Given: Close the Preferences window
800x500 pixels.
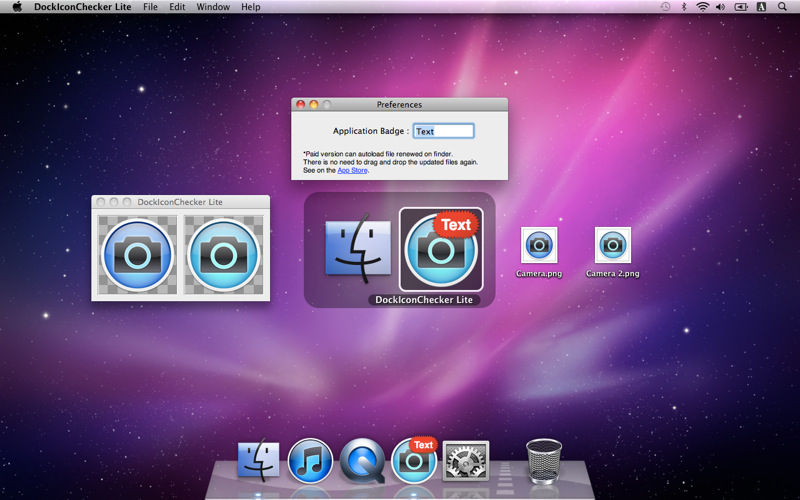Looking at the screenshot, I should click(301, 104).
